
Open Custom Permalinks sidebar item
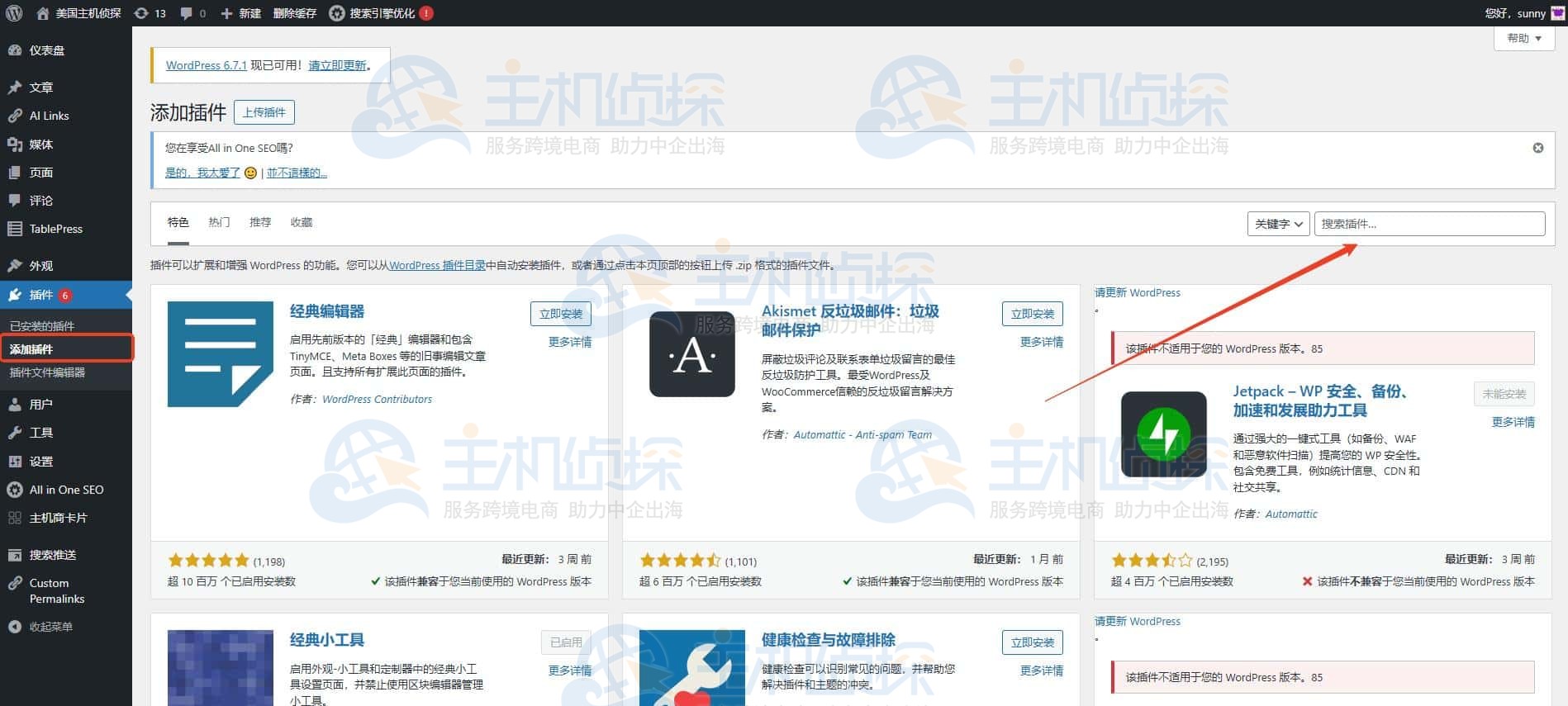(x=66, y=591)
